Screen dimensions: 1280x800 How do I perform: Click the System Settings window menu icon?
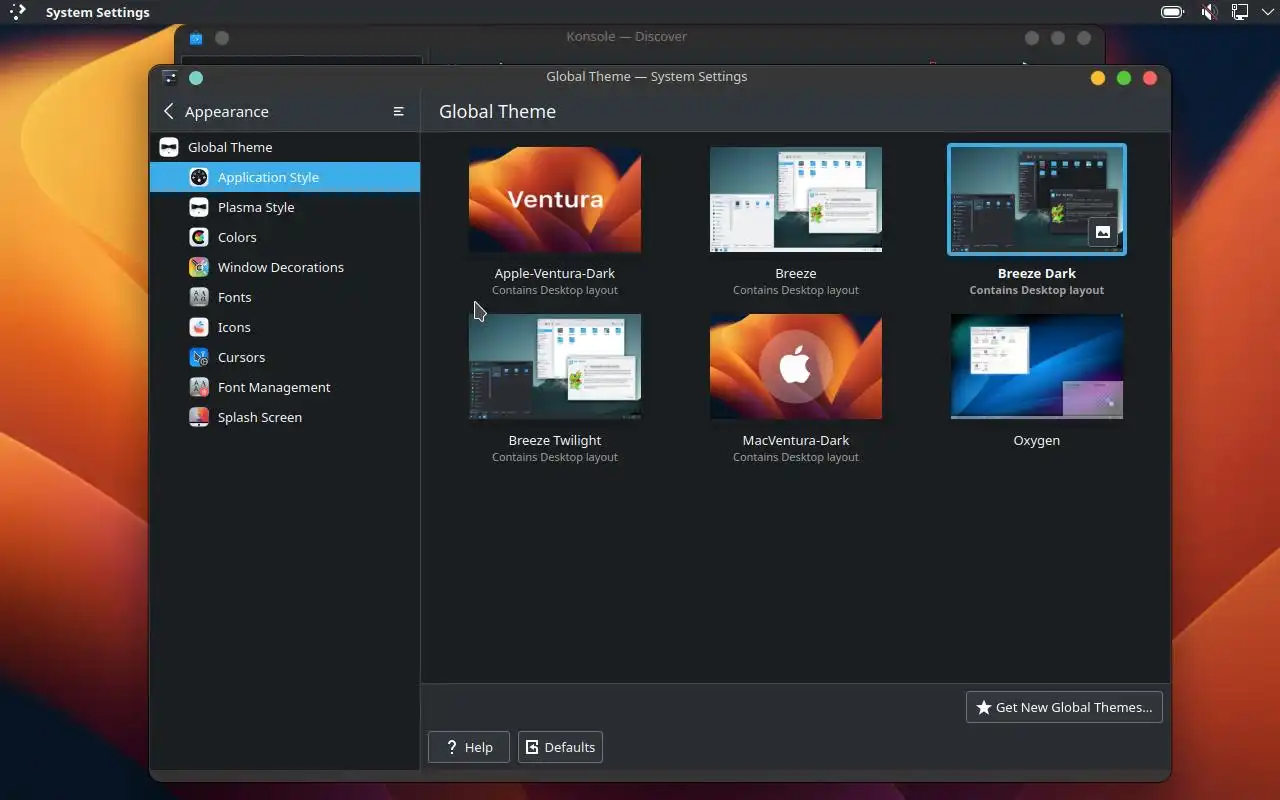pyautogui.click(x=169, y=77)
